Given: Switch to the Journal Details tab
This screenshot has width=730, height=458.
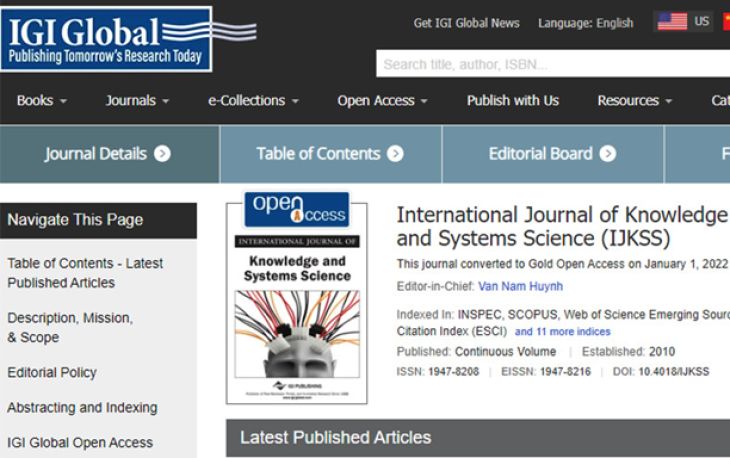Looking at the screenshot, I should (109, 154).
